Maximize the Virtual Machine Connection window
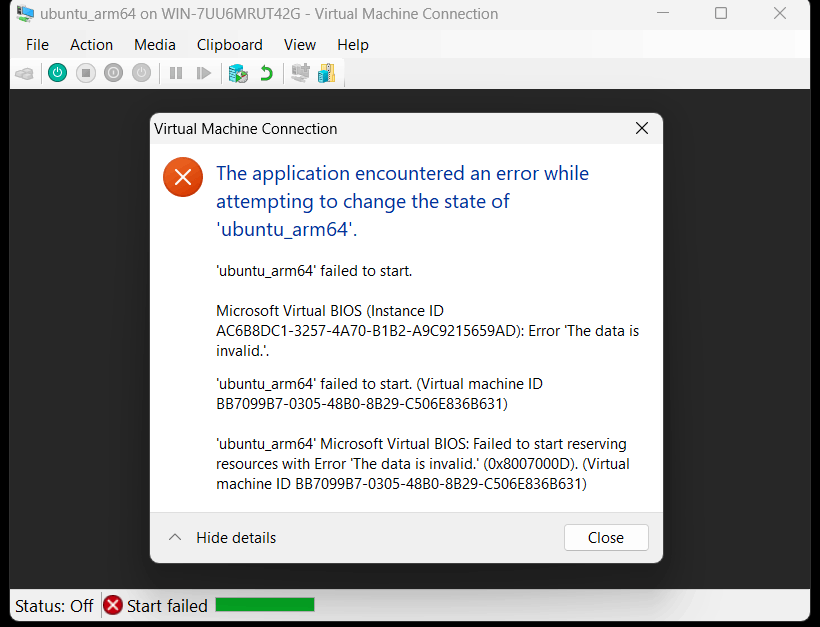Screen dimensions: 820x627 click(x=721, y=14)
